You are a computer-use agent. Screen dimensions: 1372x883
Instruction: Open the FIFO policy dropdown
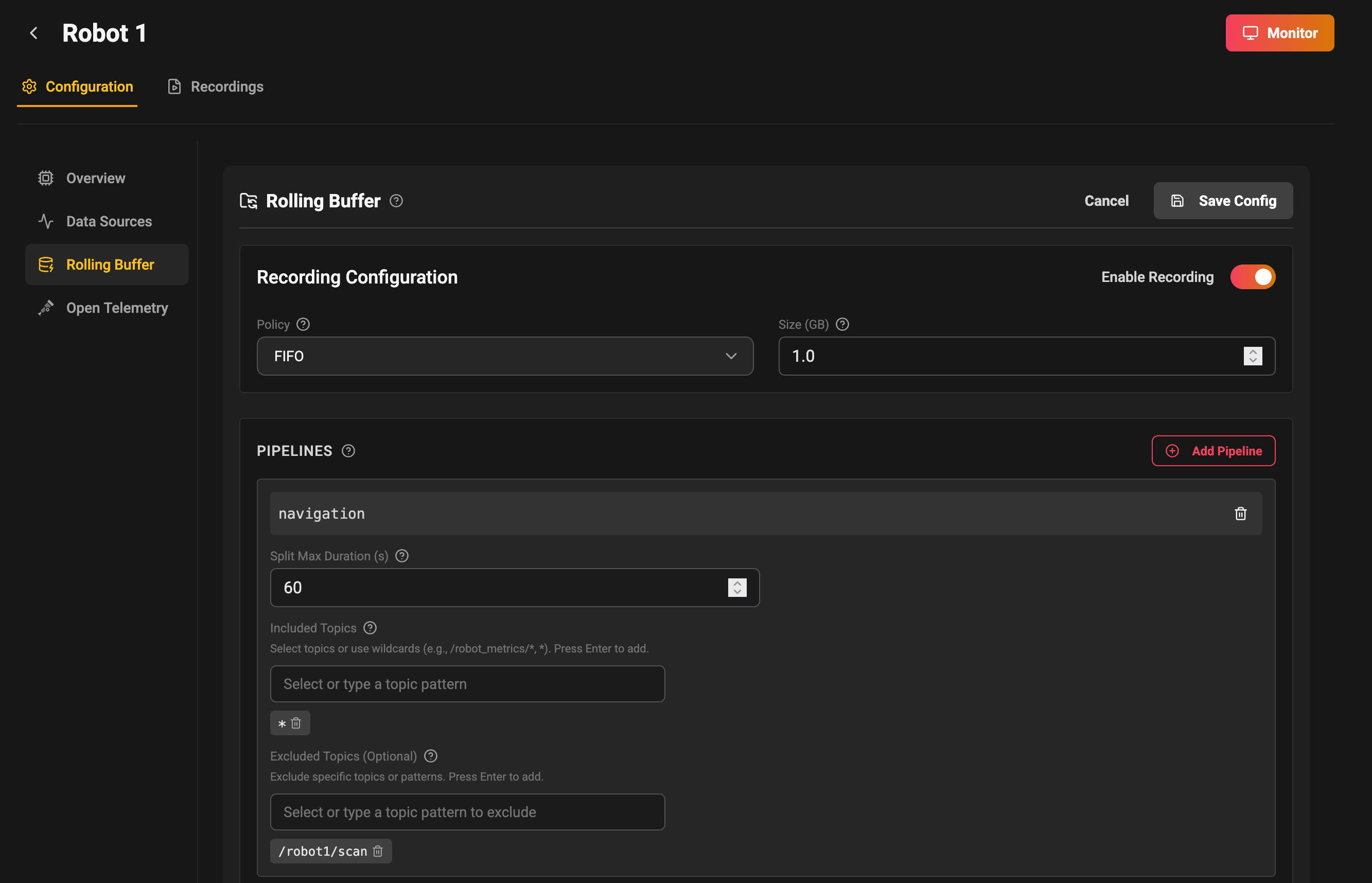pyautogui.click(x=504, y=356)
